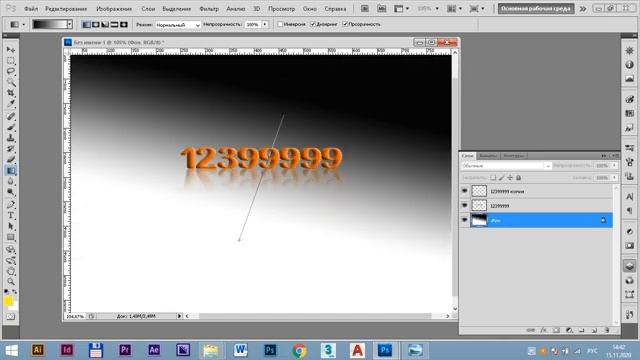Delete layer using trash icon

(x=607, y=330)
